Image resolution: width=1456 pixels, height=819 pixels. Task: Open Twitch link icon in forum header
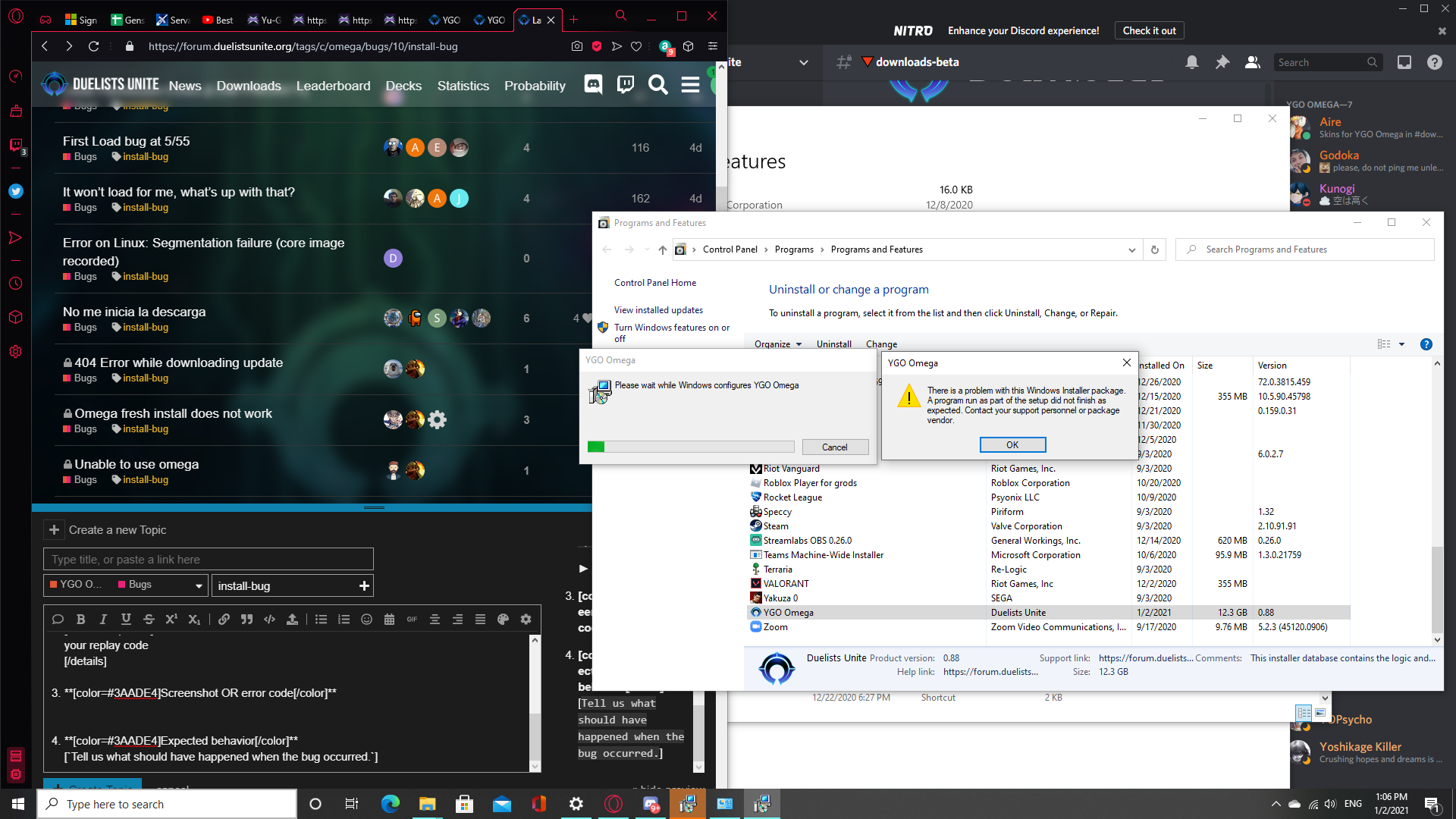click(626, 85)
